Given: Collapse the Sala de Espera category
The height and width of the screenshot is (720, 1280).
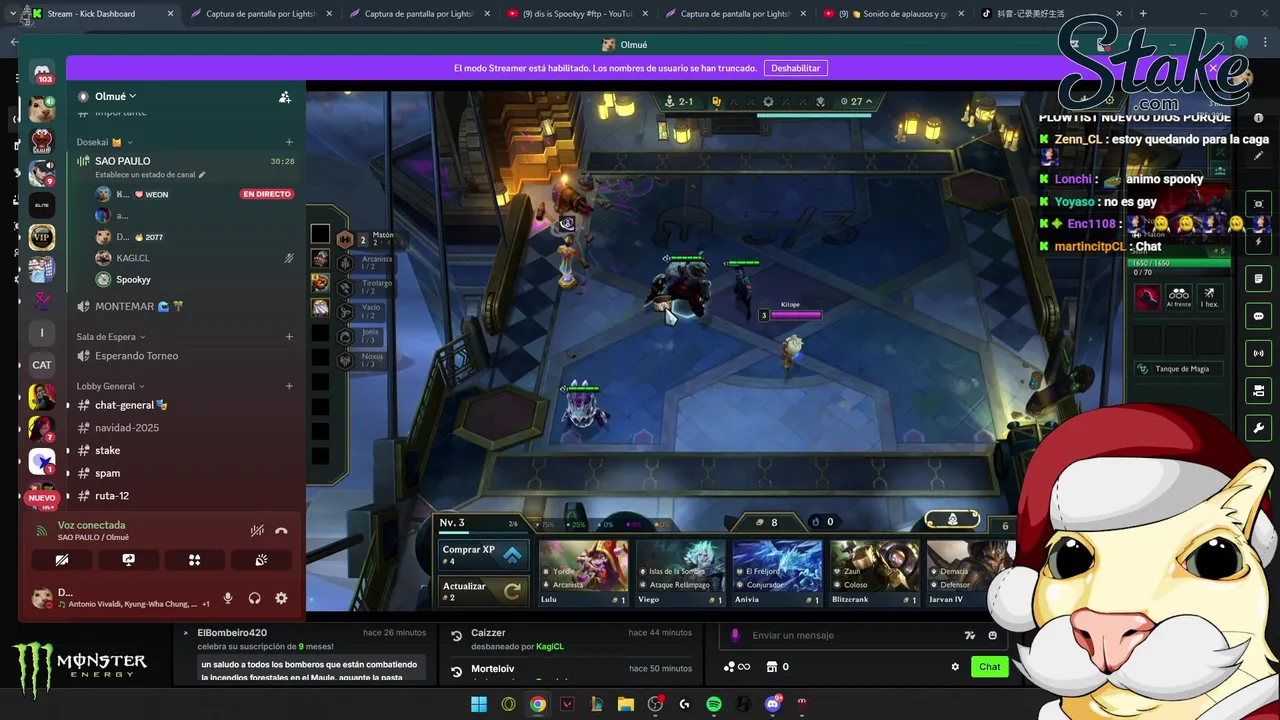Looking at the screenshot, I should coord(111,337).
